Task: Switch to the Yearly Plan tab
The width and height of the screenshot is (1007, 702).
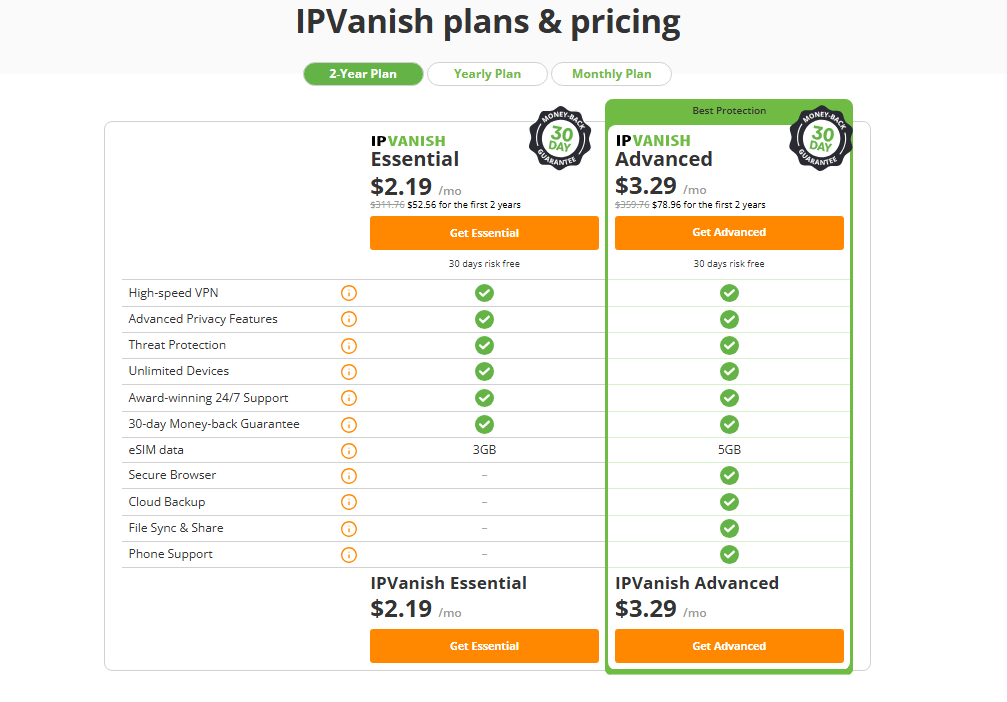Action: [x=487, y=74]
